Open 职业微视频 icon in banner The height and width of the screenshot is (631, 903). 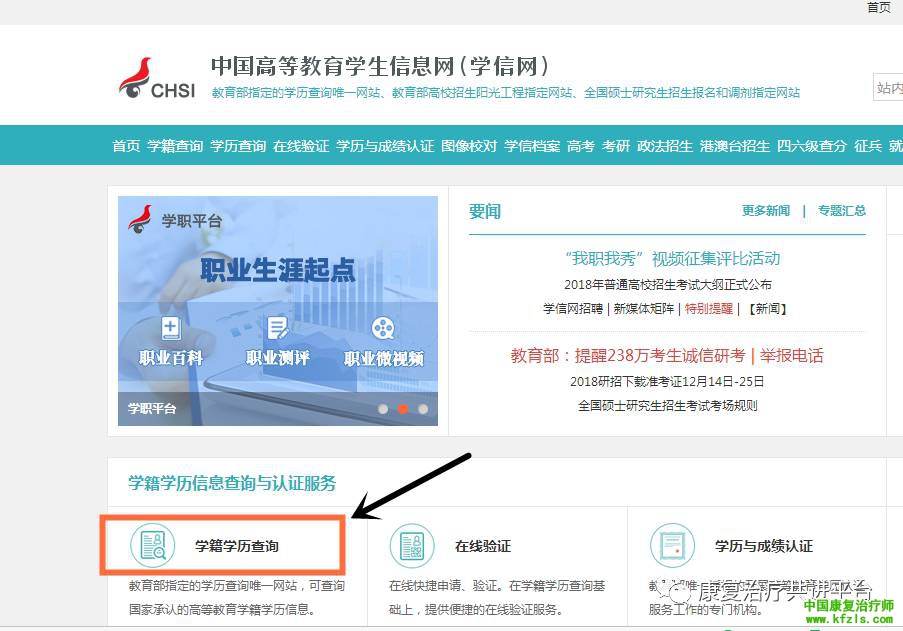(383, 329)
